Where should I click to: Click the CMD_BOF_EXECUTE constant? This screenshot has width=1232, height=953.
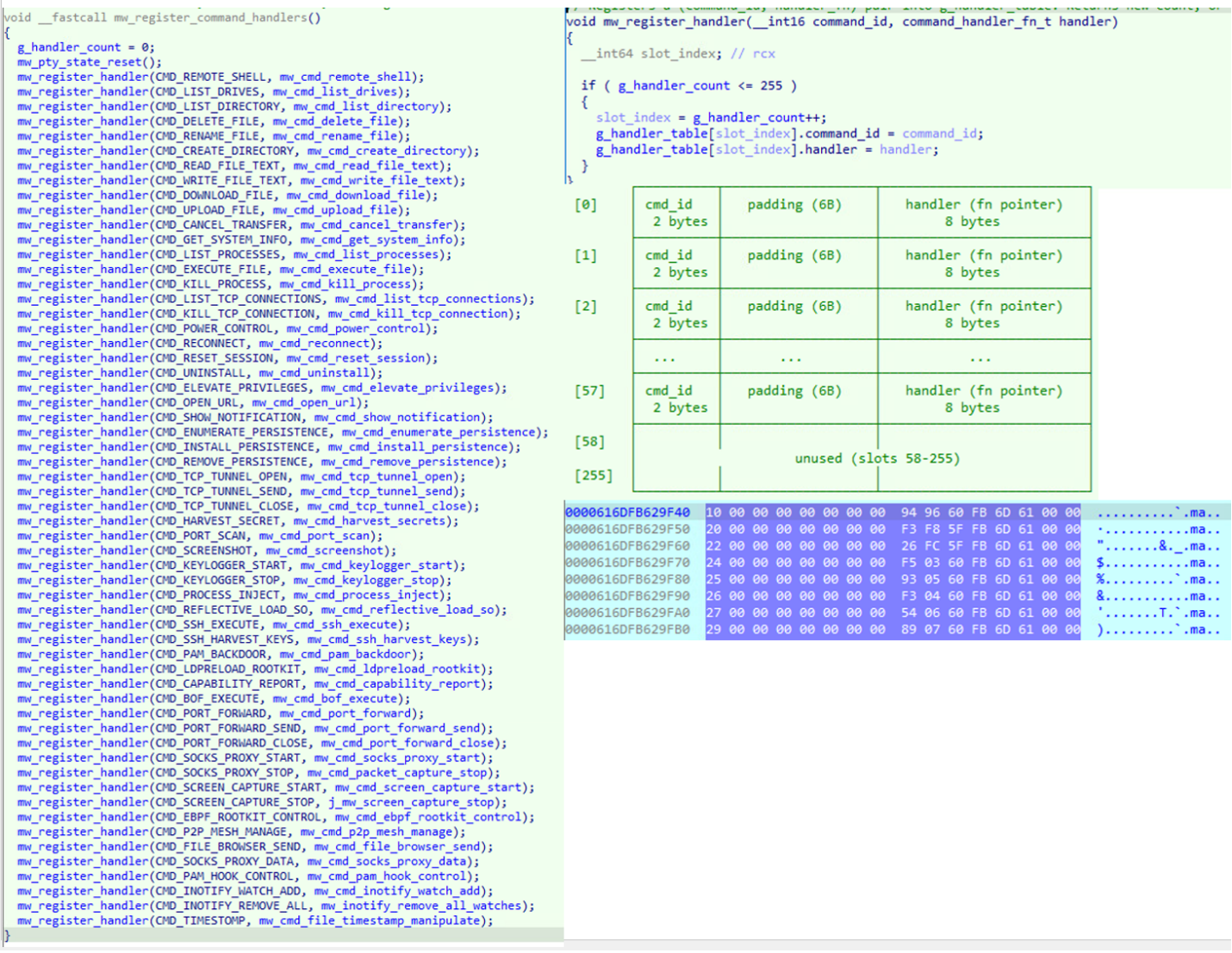coord(207,699)
